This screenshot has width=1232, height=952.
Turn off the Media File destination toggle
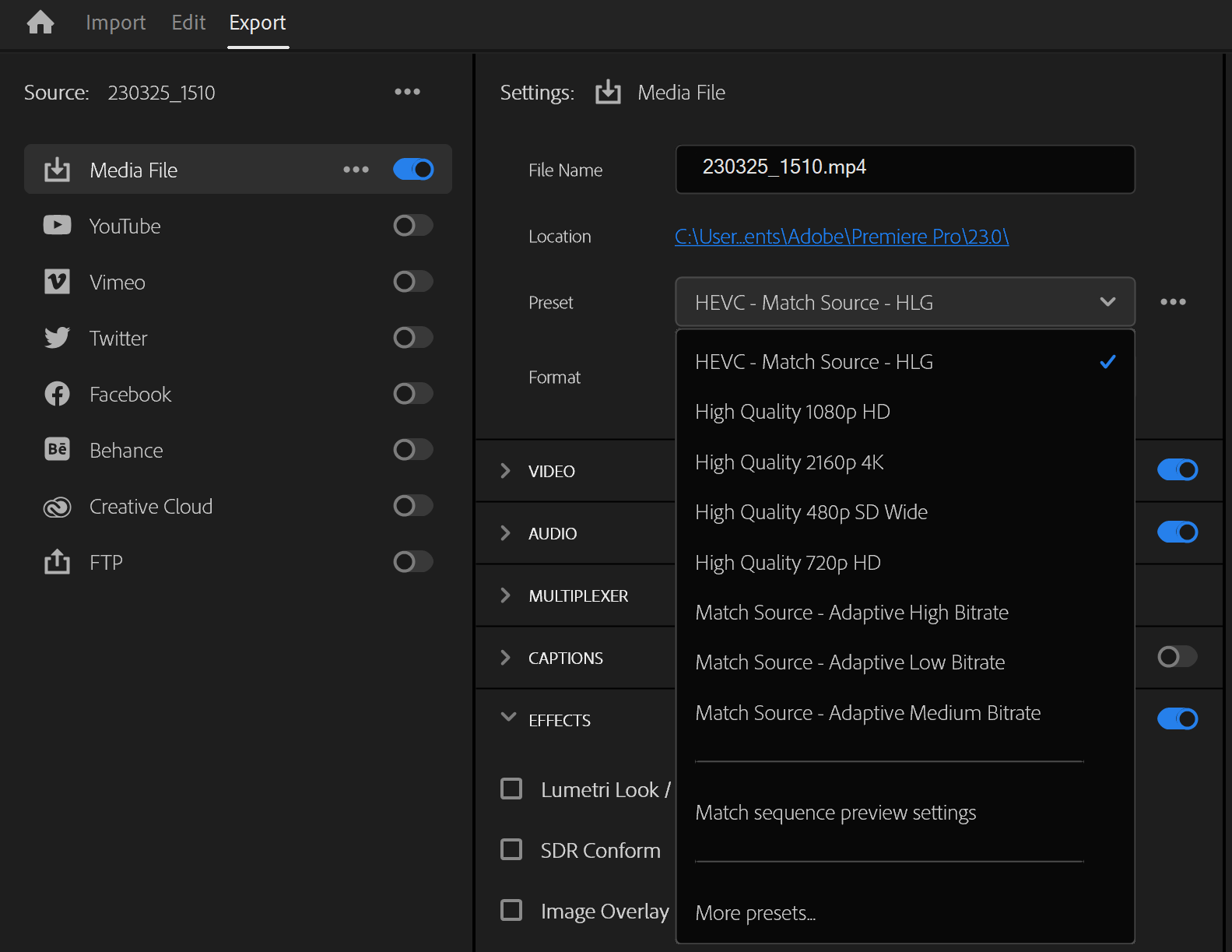point(413,170)
